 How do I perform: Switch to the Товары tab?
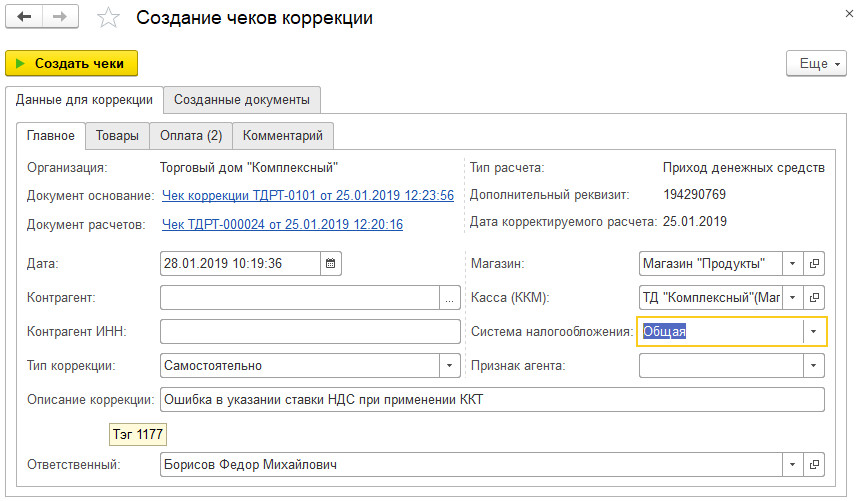pos(117,135)
